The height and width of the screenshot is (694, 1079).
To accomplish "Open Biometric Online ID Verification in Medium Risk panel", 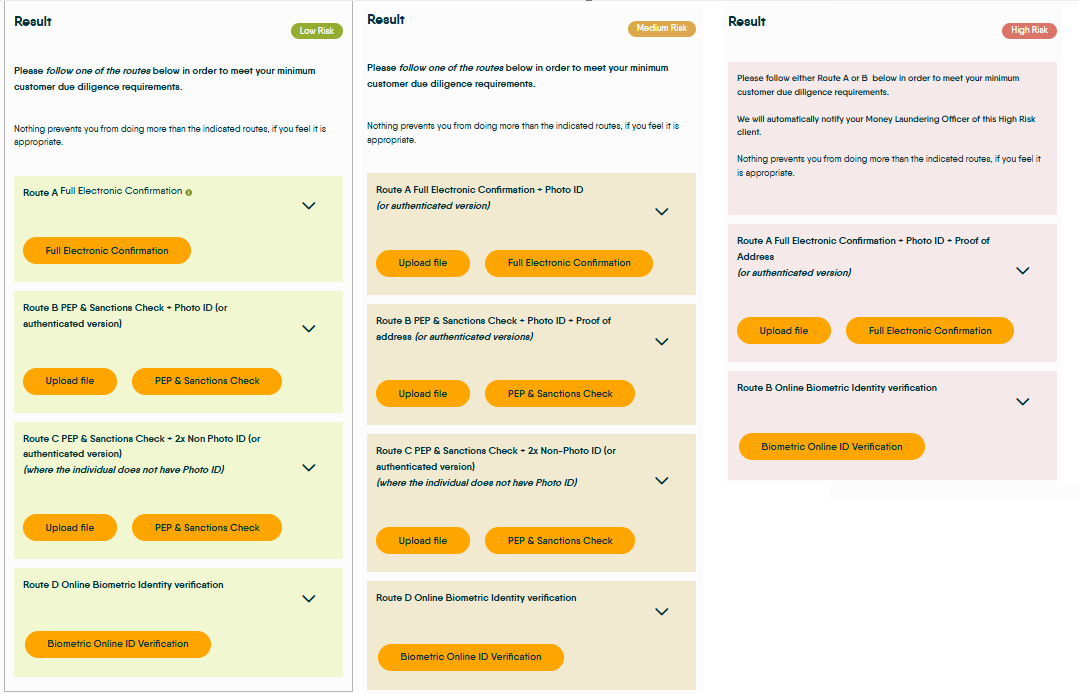I will click(x=471, y=658).
